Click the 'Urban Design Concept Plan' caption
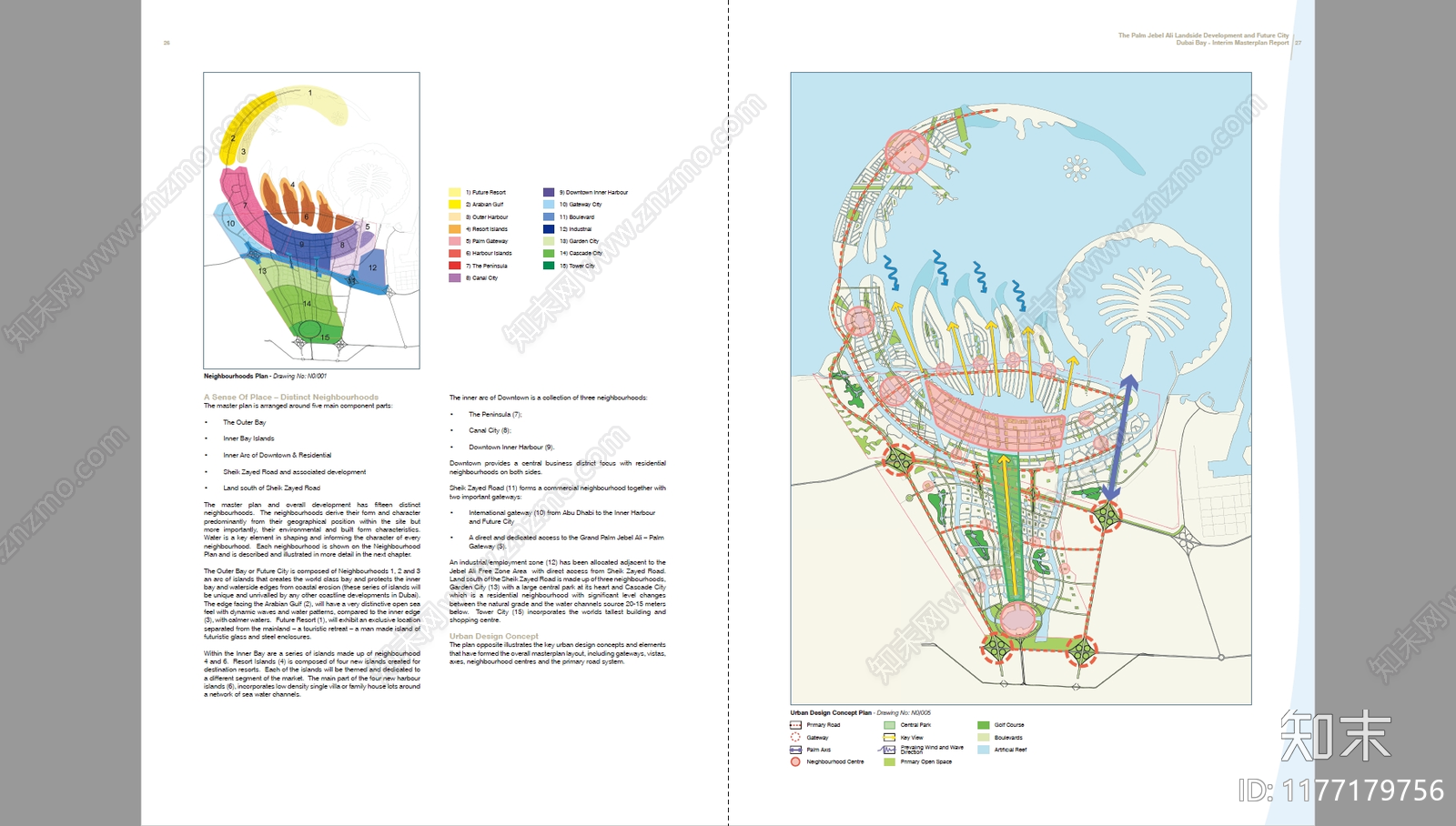The image size is (1456, 826). coord(860,713)
